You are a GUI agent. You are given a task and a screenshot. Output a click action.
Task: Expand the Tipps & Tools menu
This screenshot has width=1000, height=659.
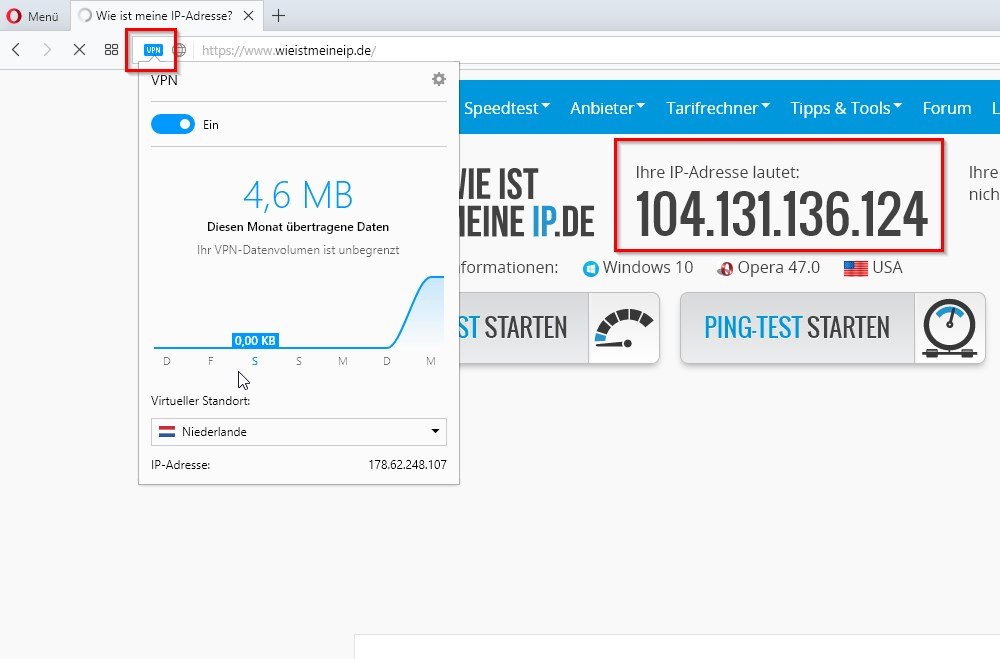(x=846, y=108)
